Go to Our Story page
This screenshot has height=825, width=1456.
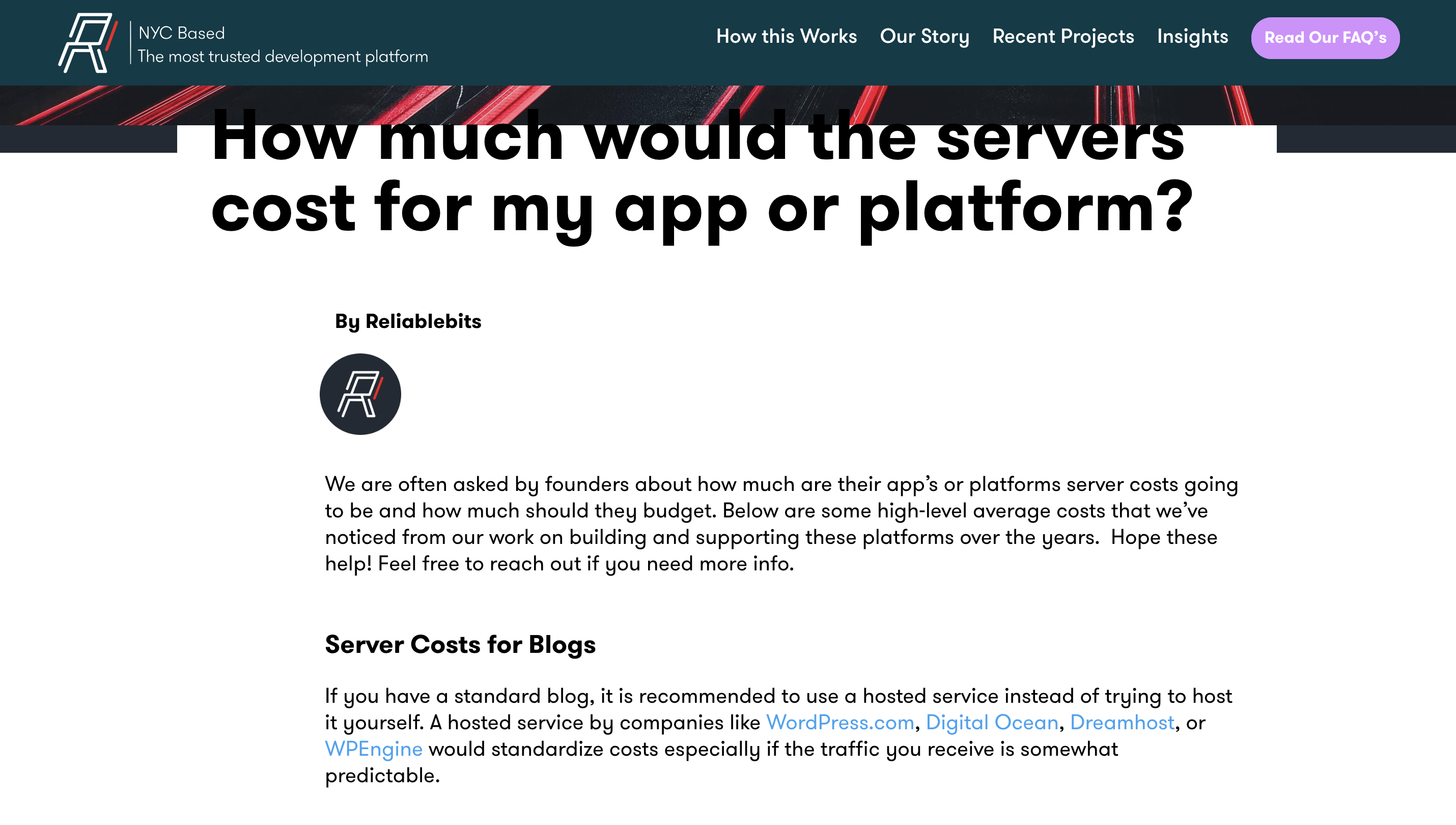924,37
